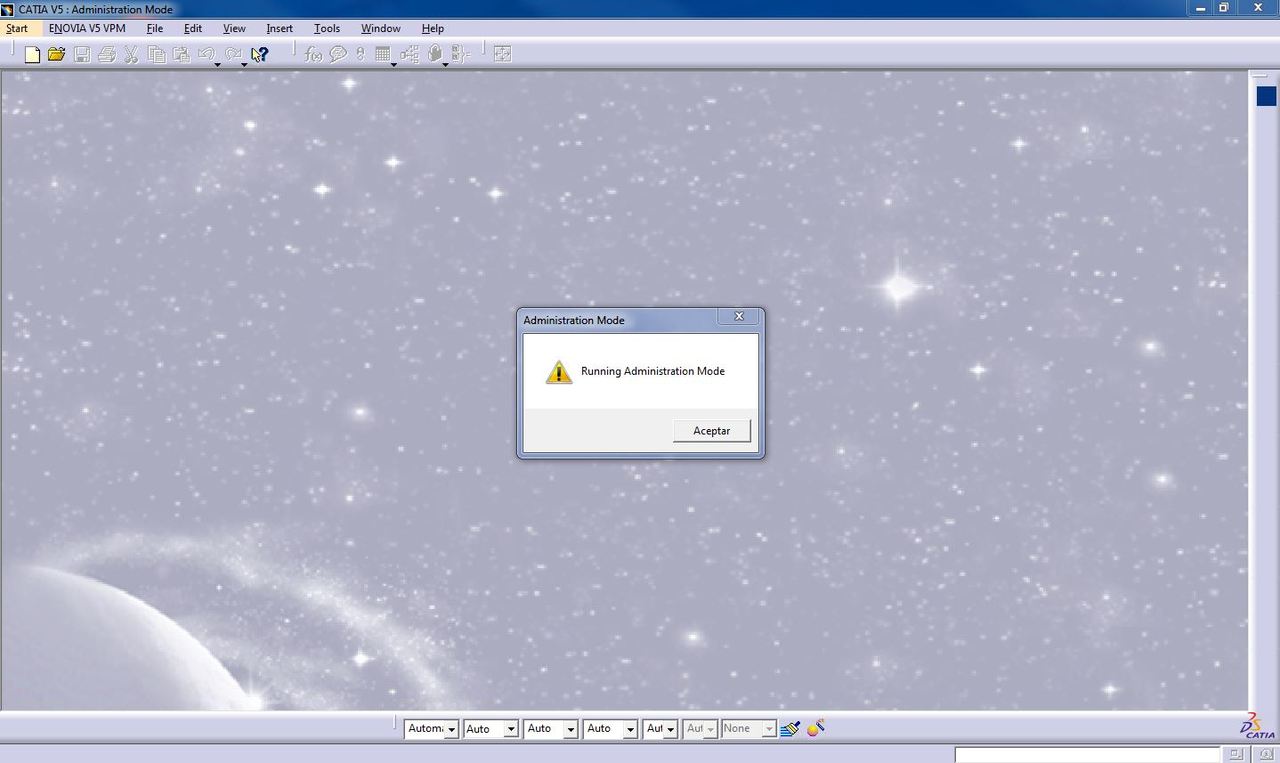Click the Save diskette icon
This screenshot has width=1280, height=763.
tap(82, 54)
